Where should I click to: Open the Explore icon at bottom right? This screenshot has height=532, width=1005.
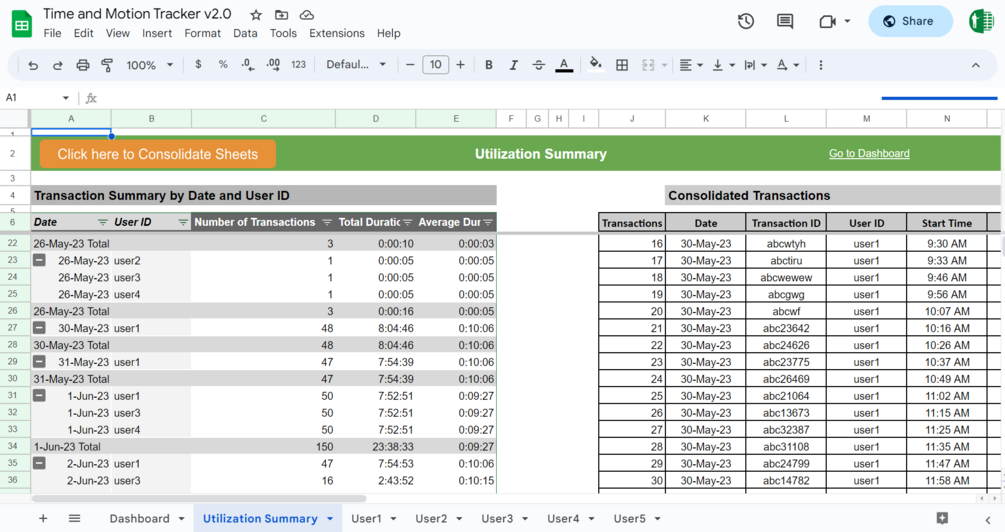[942, 518]
